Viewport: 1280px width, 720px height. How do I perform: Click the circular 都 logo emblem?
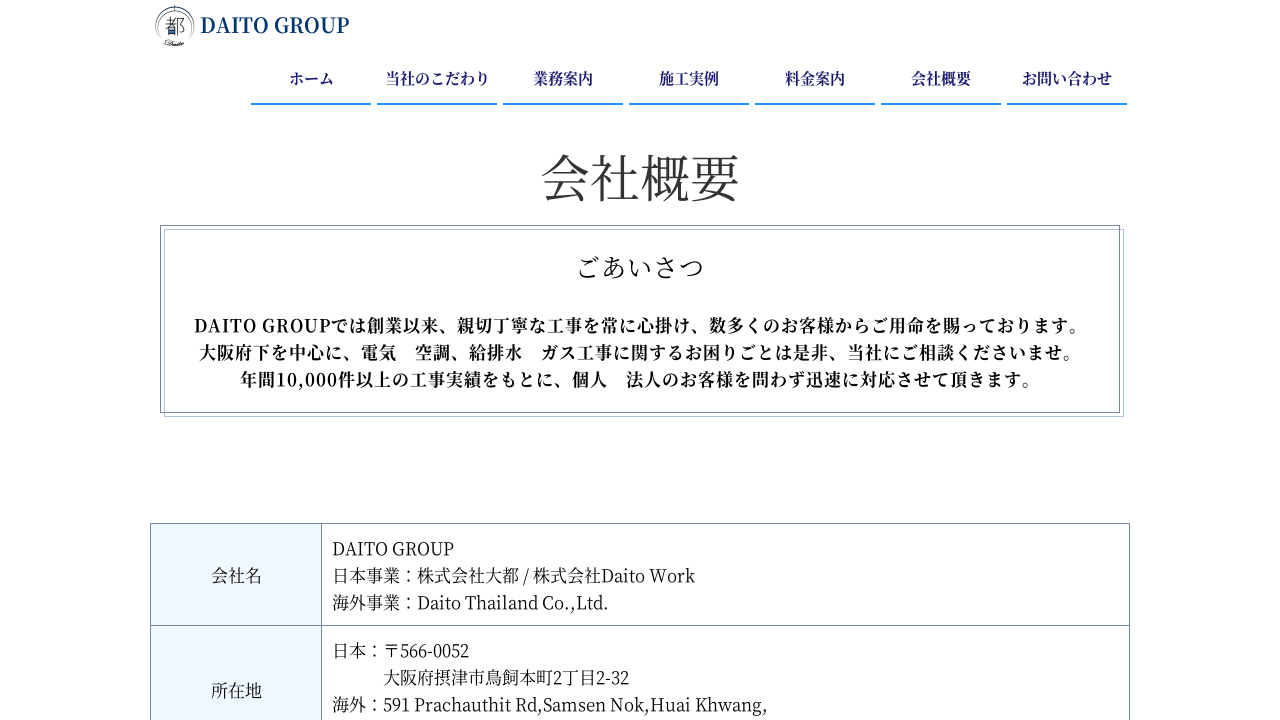(174, 26)
